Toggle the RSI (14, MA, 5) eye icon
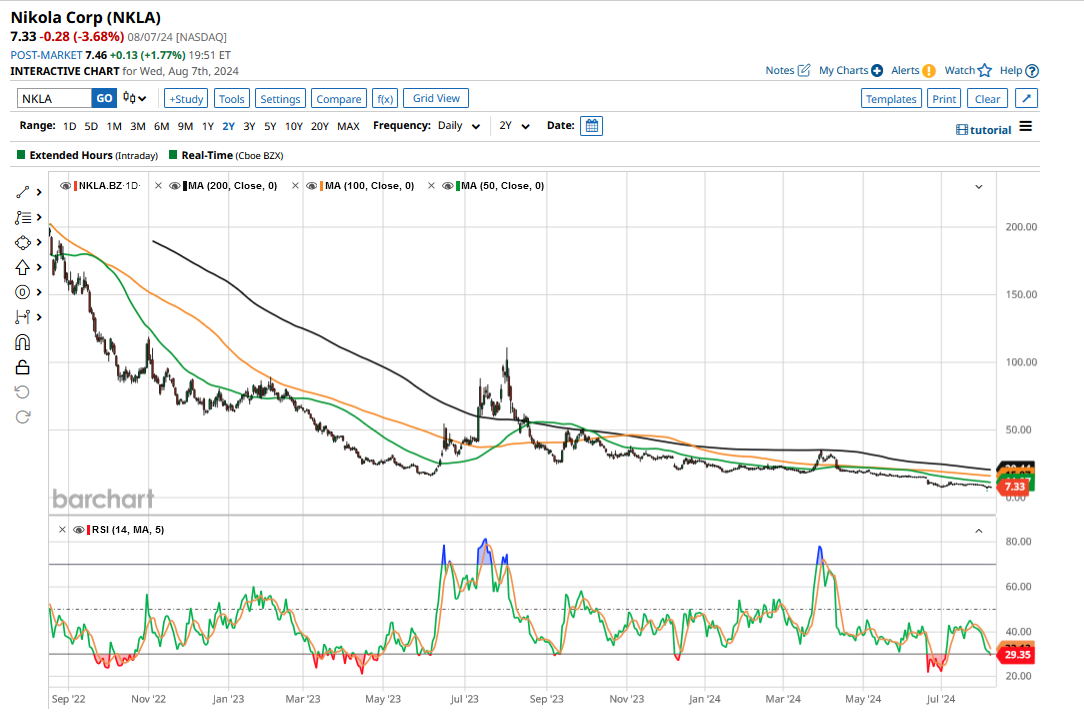 pyautogui.click(x=78, y=530)
